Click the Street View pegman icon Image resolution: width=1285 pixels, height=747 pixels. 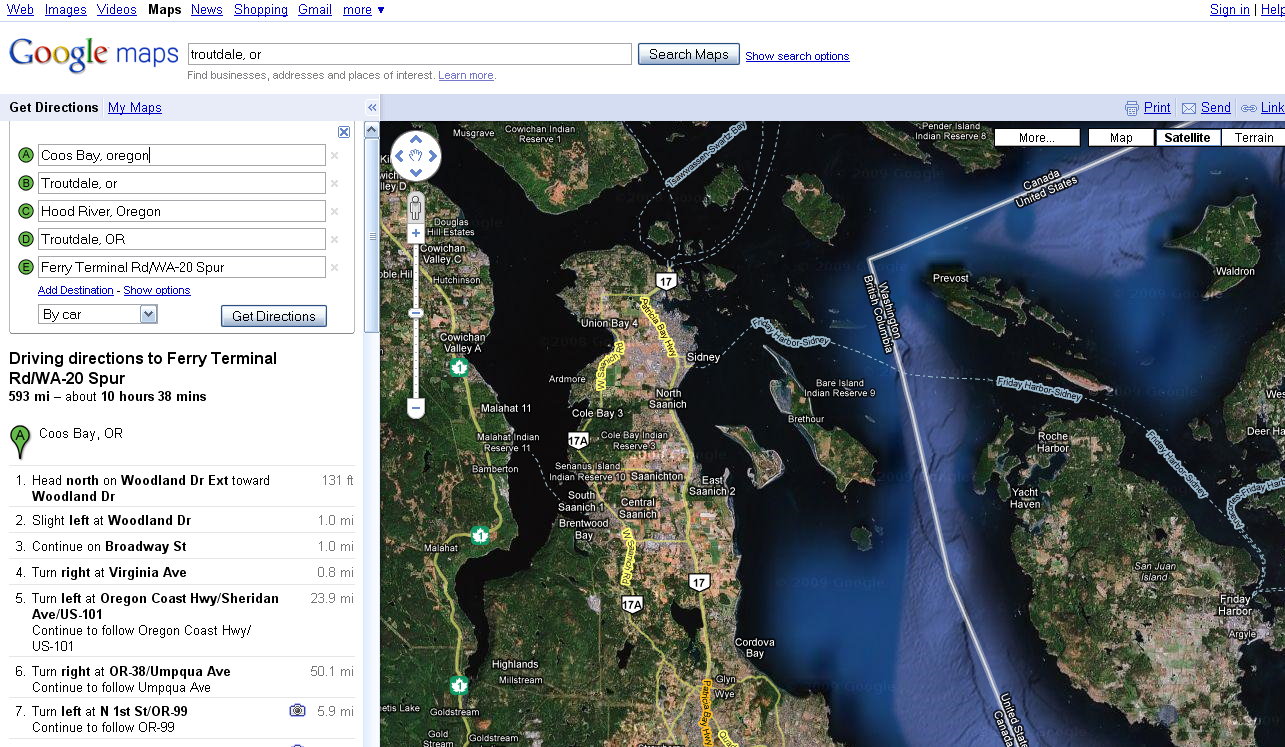pyautogui.click(x=416, y=207)
